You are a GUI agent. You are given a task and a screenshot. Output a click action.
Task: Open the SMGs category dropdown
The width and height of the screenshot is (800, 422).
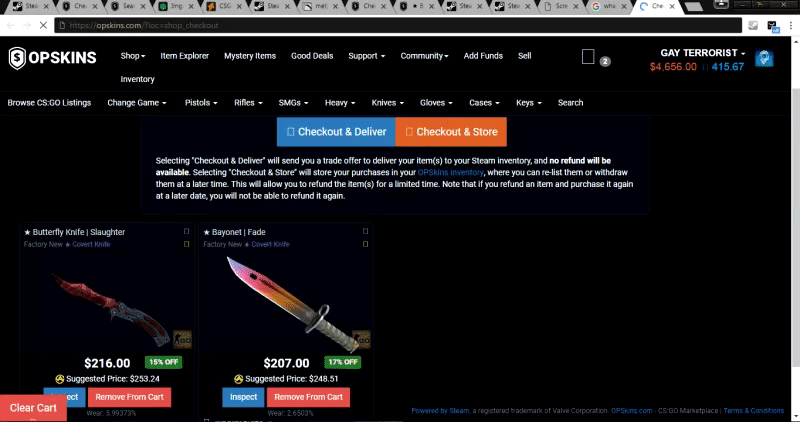293,103
